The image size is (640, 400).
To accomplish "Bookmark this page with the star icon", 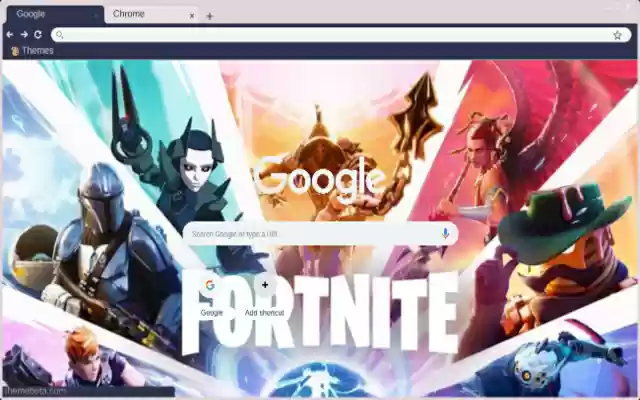I will tap(617, 35).
